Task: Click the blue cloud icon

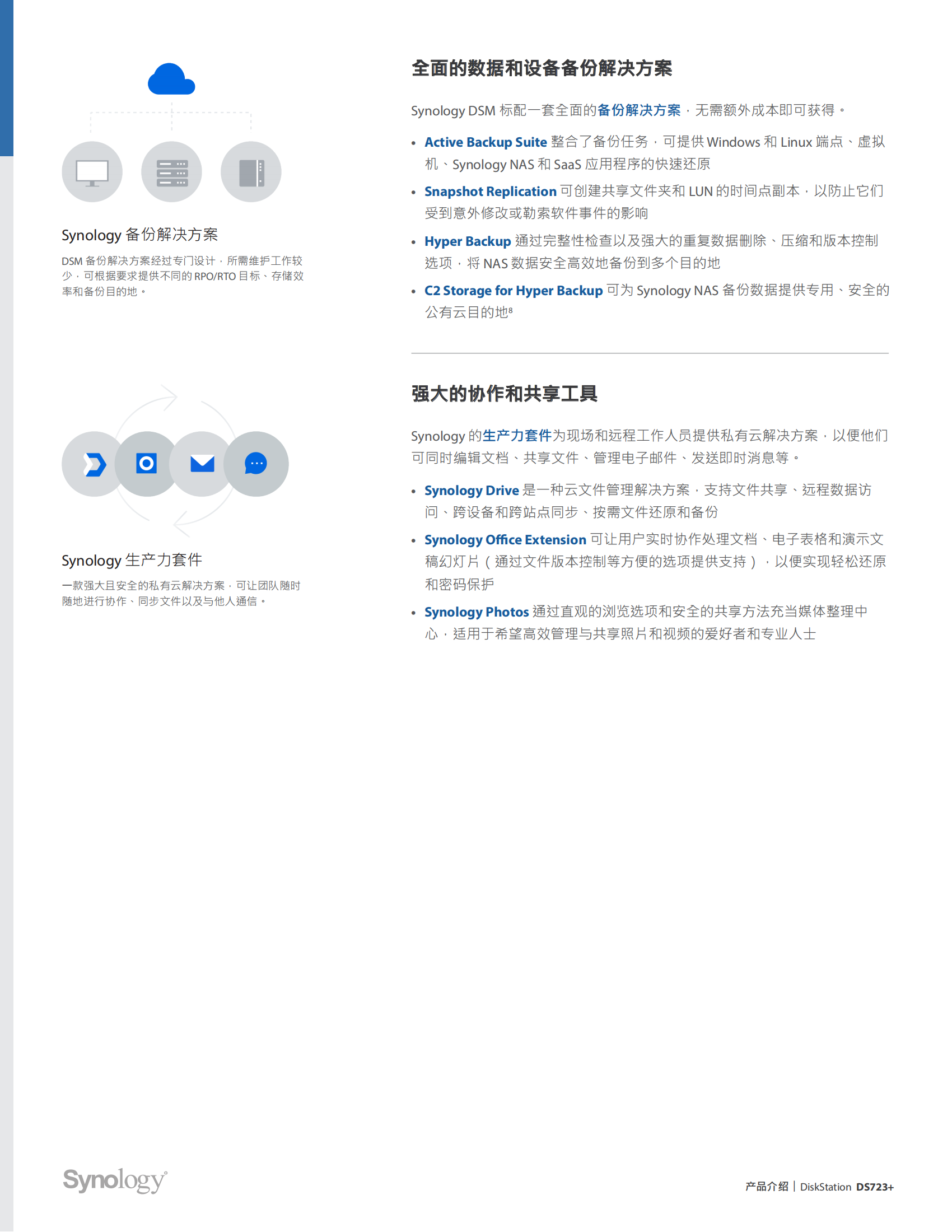Action: pyautogui.click(x=171, y=79)
